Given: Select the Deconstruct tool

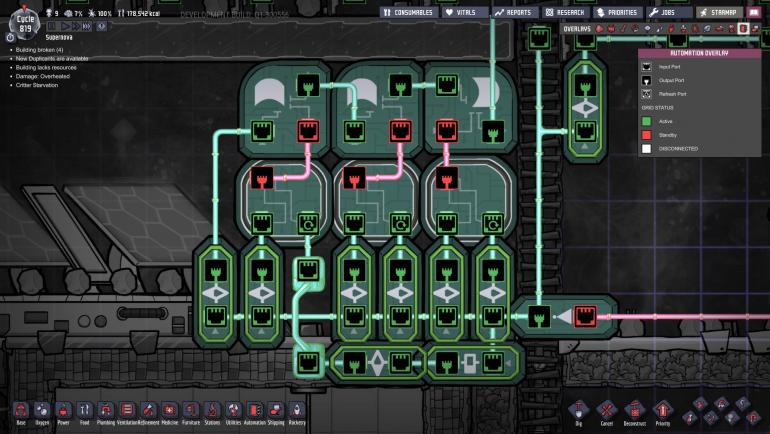Looking at the screenshot, I should coord(634,411).
